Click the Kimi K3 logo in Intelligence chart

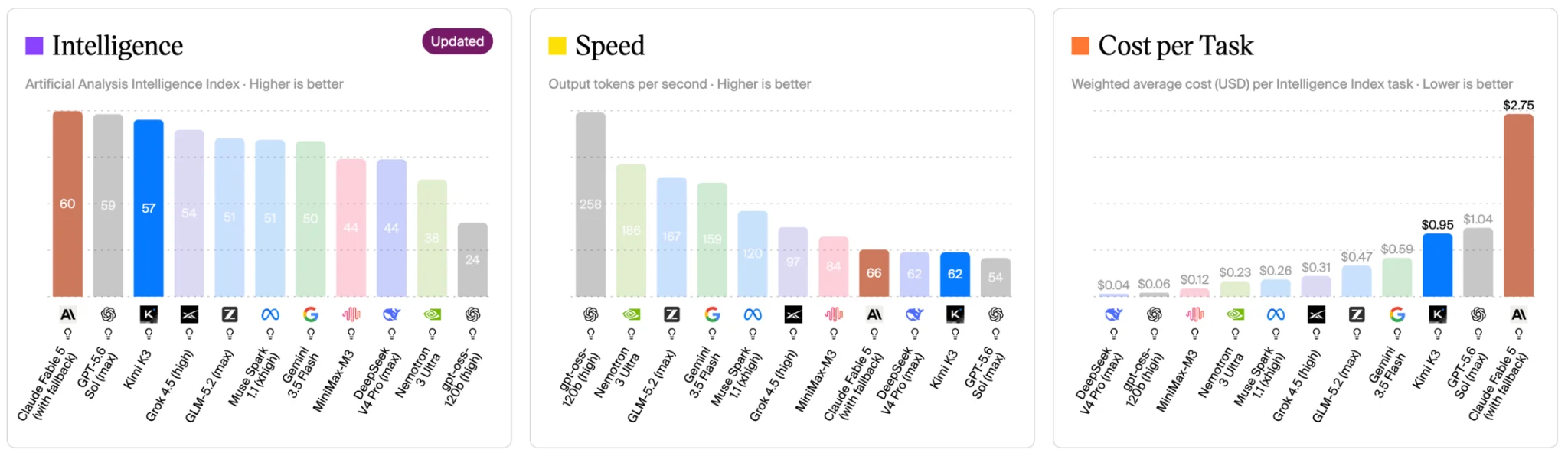(149, 314)
